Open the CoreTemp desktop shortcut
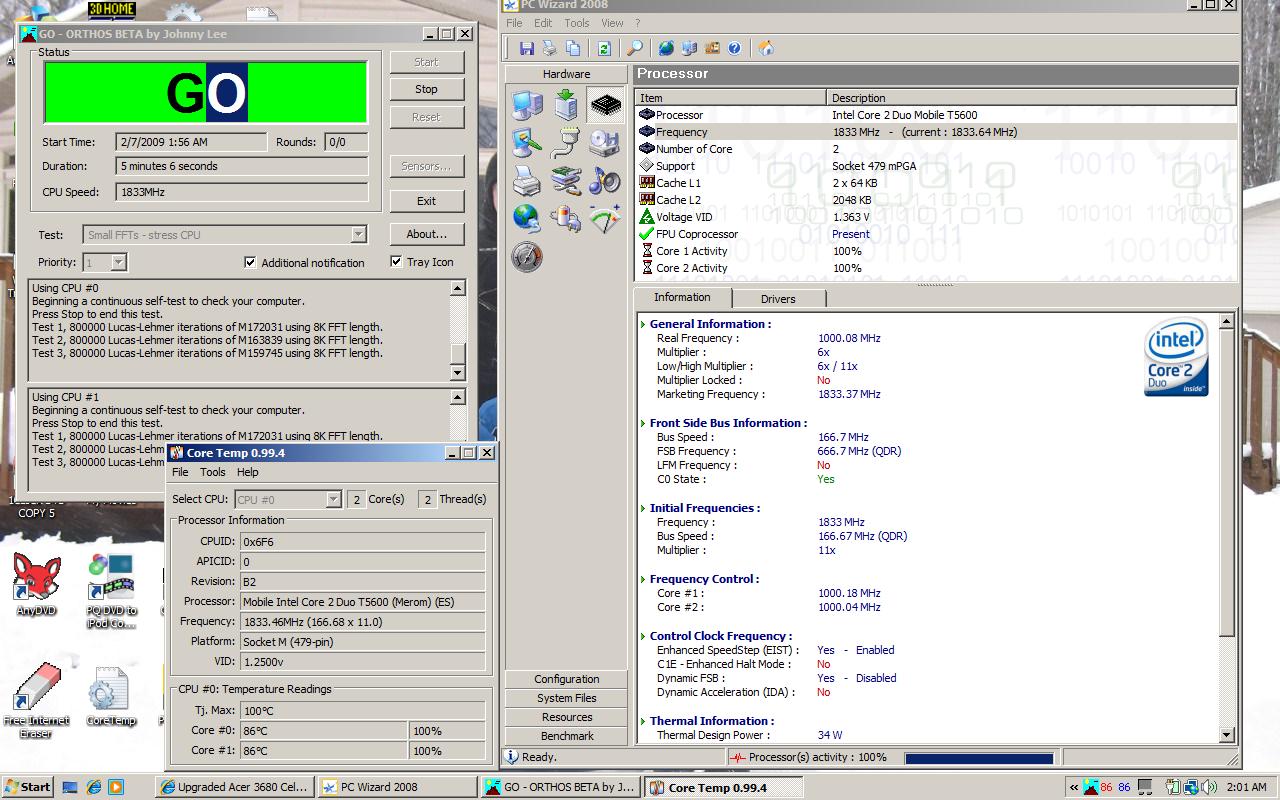Image resolution: width=1280 pixels, height=800 pixels. (111, 695)
